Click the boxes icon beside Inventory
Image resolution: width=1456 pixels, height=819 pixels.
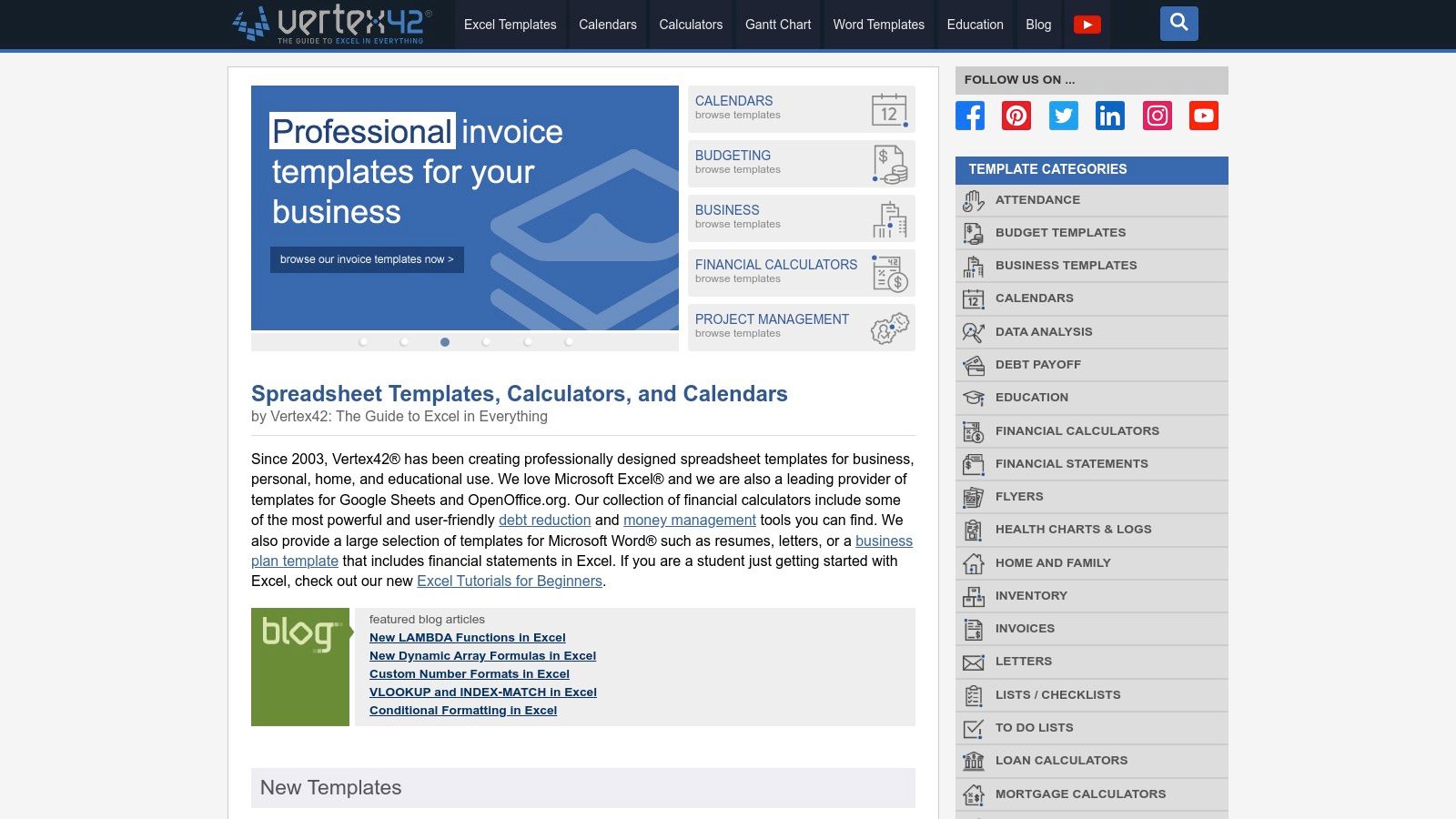click(974, 596)
